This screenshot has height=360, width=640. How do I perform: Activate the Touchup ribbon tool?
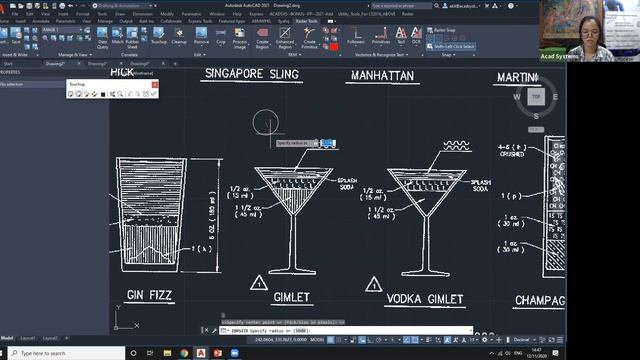pos(158,36)
